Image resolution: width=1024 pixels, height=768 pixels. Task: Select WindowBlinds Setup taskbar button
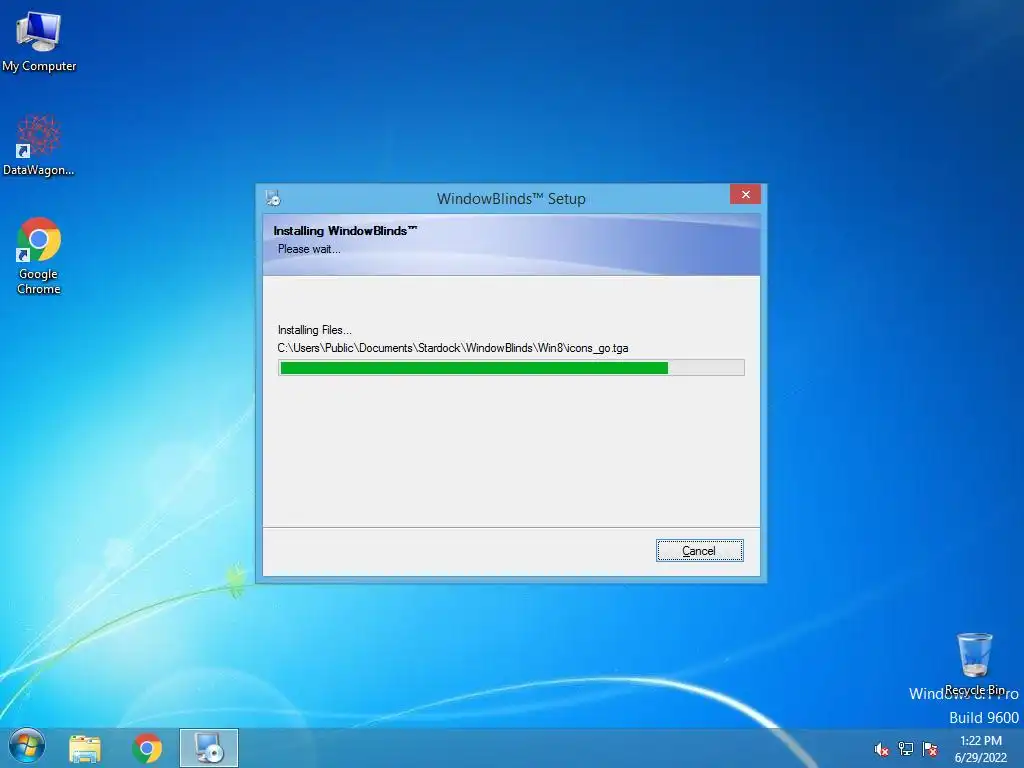tap(209, 748)
